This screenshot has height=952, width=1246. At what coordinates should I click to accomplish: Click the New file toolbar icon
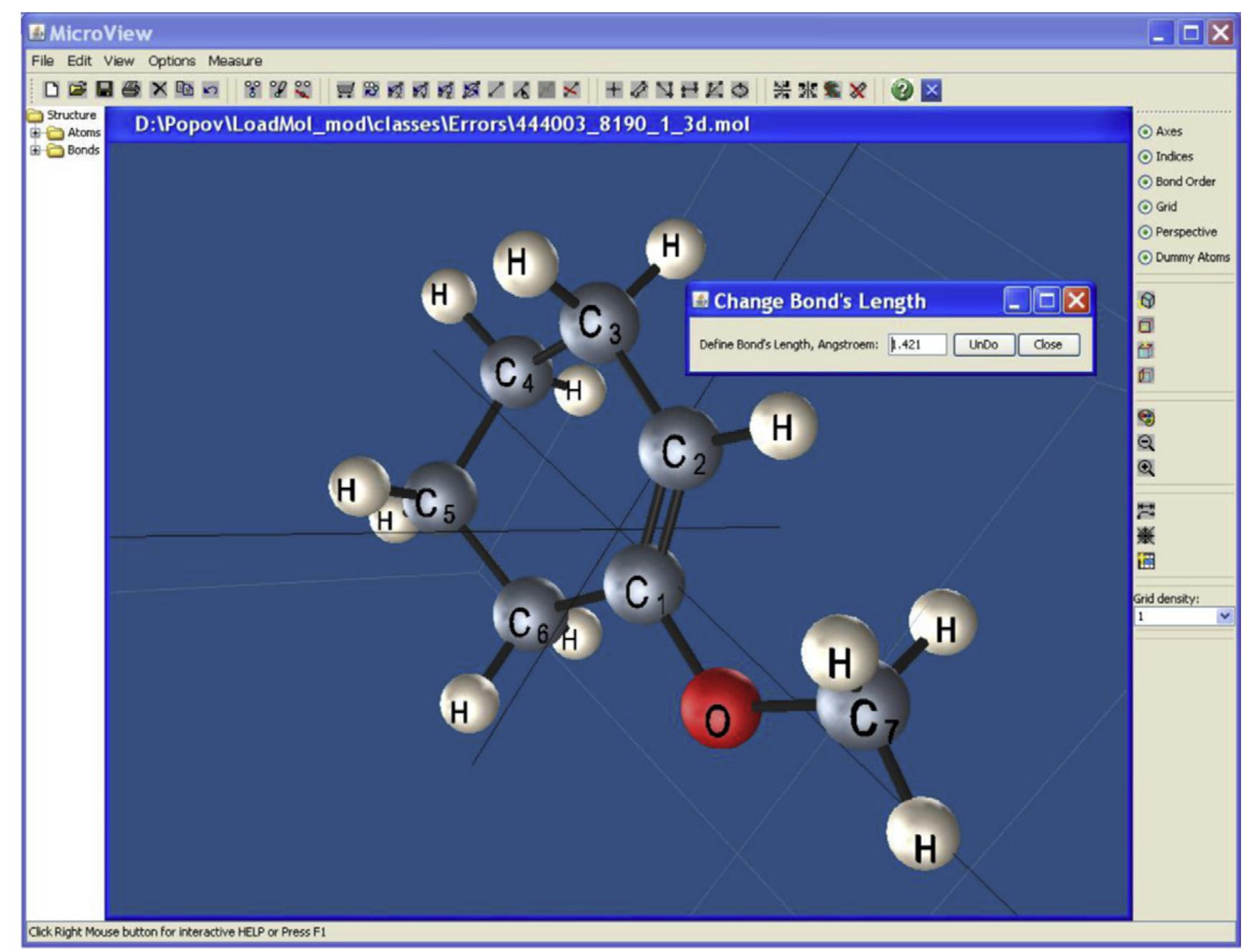[x=51, y=89]
